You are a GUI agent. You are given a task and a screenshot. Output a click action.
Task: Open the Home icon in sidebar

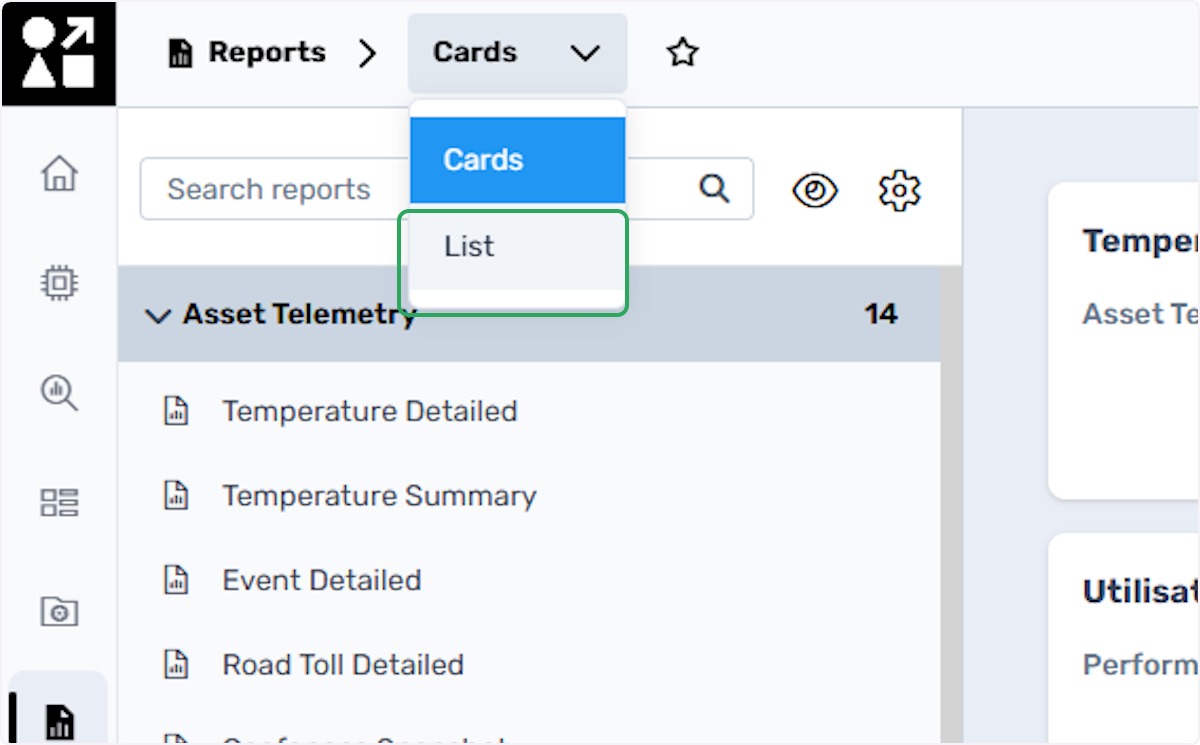coord(59,174)
